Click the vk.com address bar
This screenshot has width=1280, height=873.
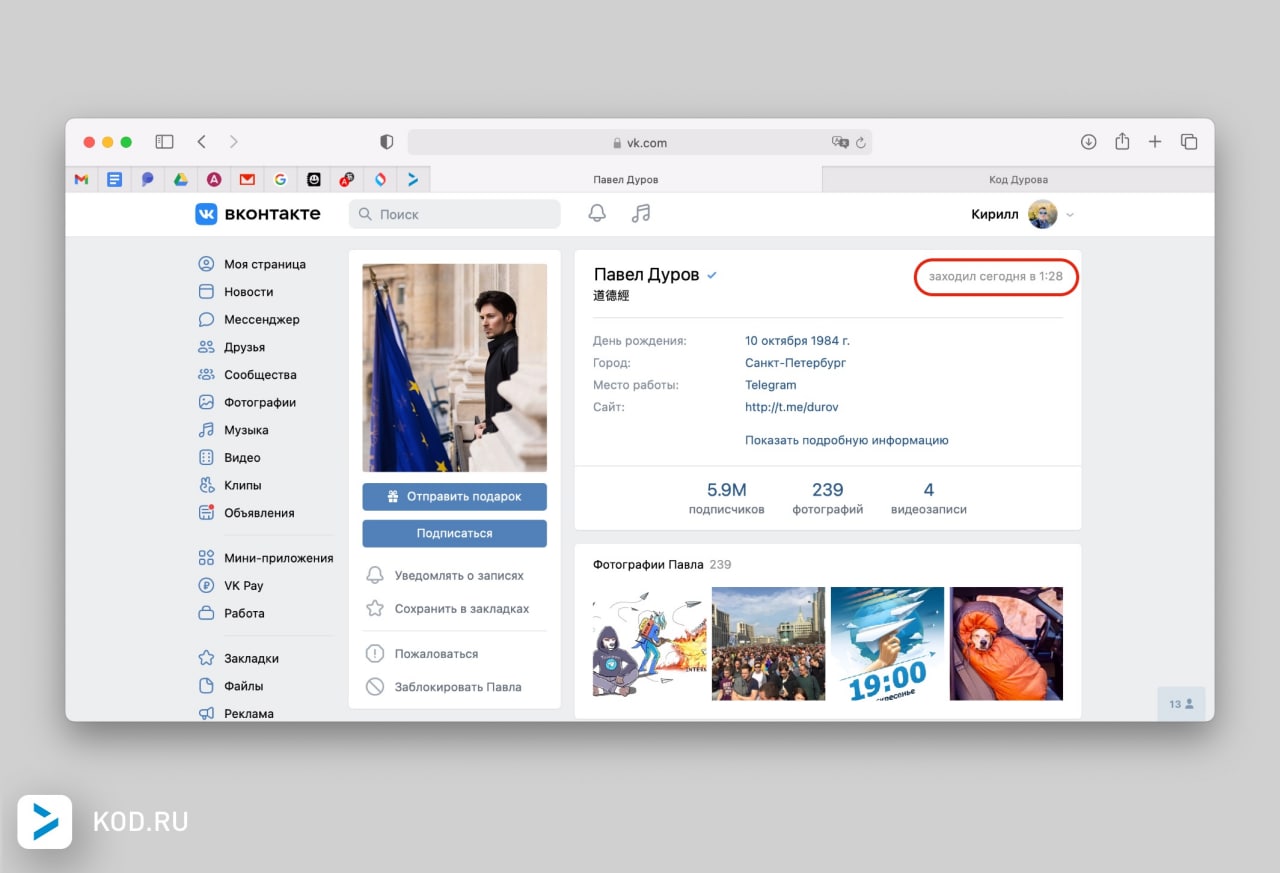pos(640,142)
